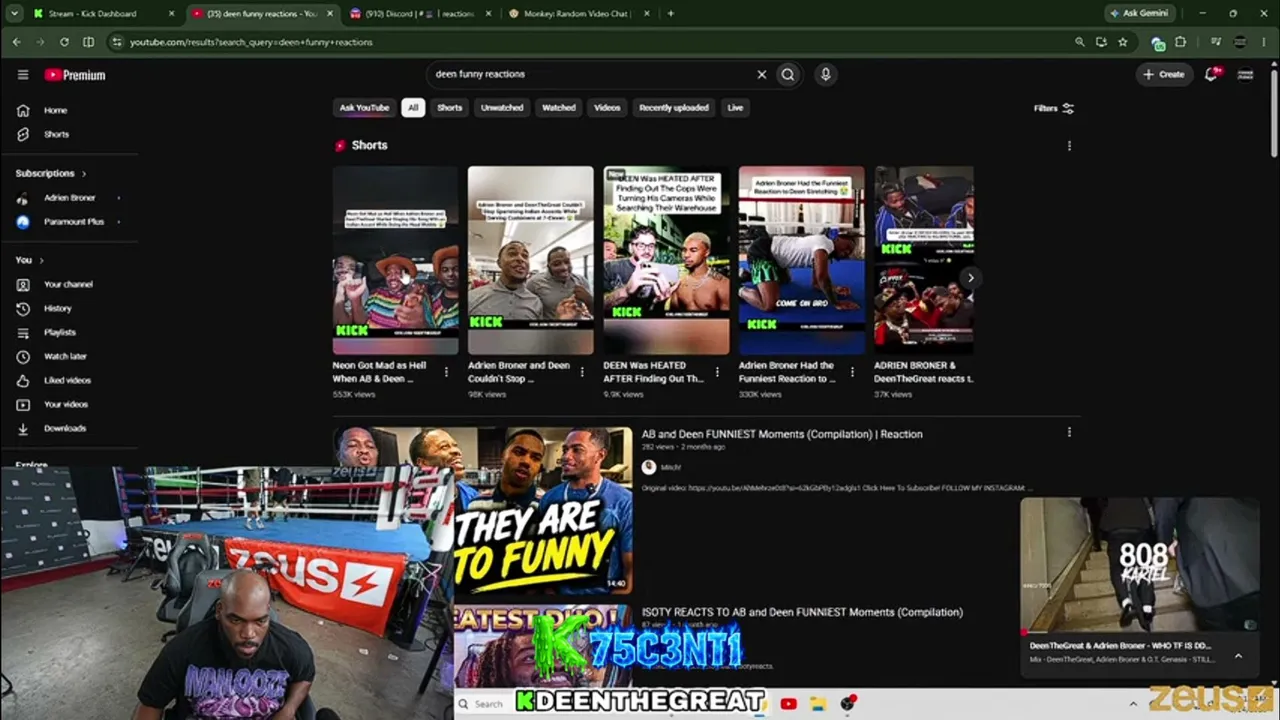
Task: Show hidden system tray icons
Action: [x=1133, y=704]
